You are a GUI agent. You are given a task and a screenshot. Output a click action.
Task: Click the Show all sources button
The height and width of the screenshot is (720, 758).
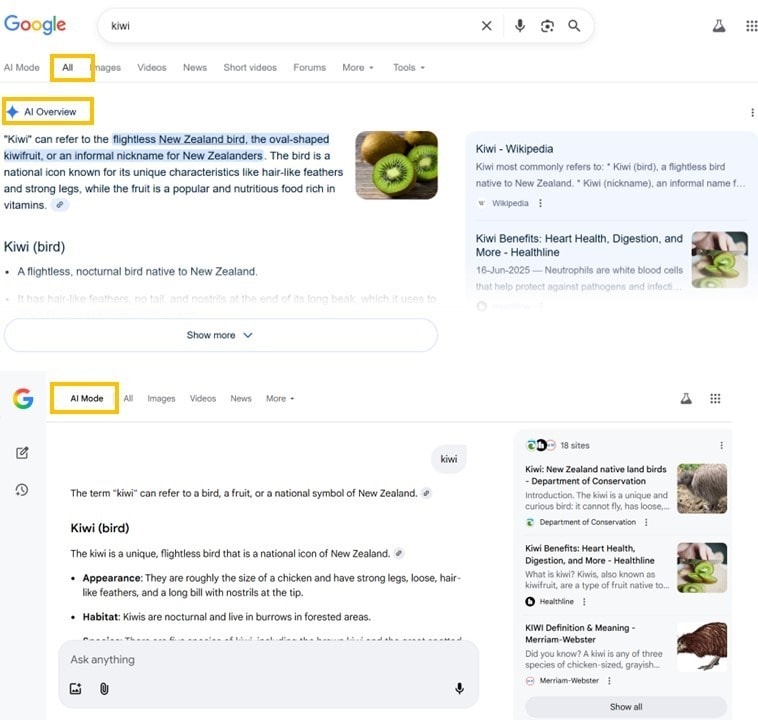(626, 707)
